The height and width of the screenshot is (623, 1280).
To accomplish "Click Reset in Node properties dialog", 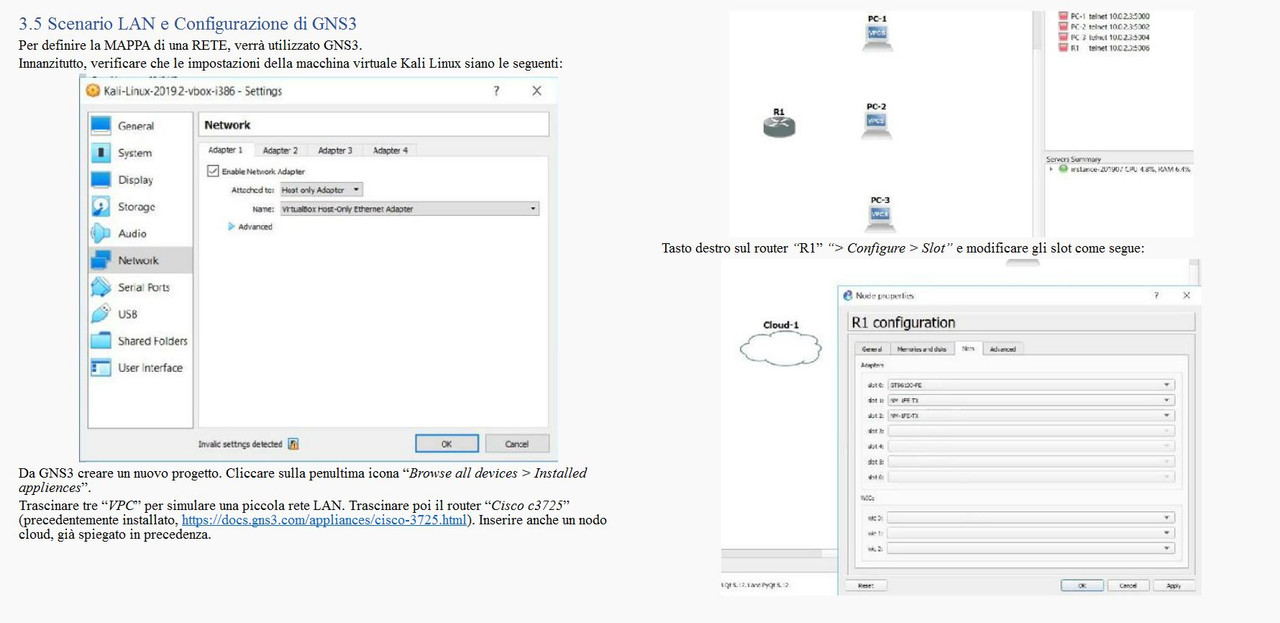I will coord(866,585).
